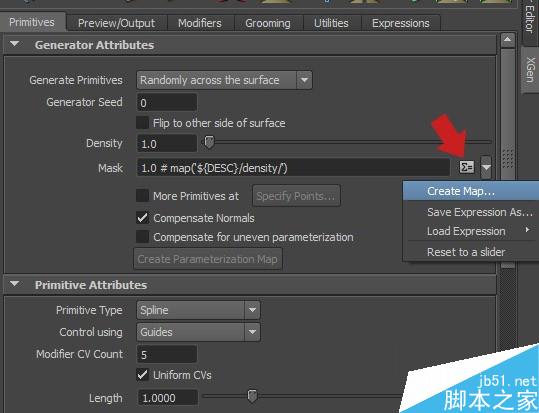Open the Expressions tab
The height and width of the screenshot is (413, 539).
click(400, 23)
